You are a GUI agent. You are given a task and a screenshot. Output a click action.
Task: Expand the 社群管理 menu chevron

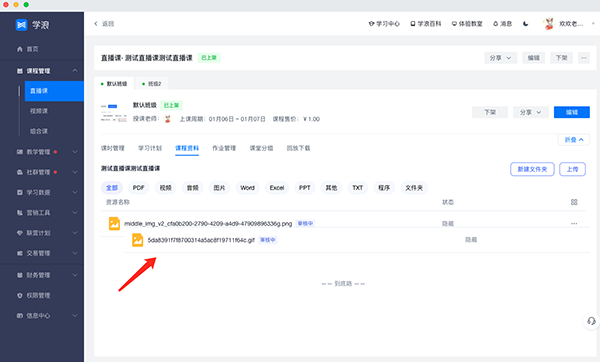point(75,172)
